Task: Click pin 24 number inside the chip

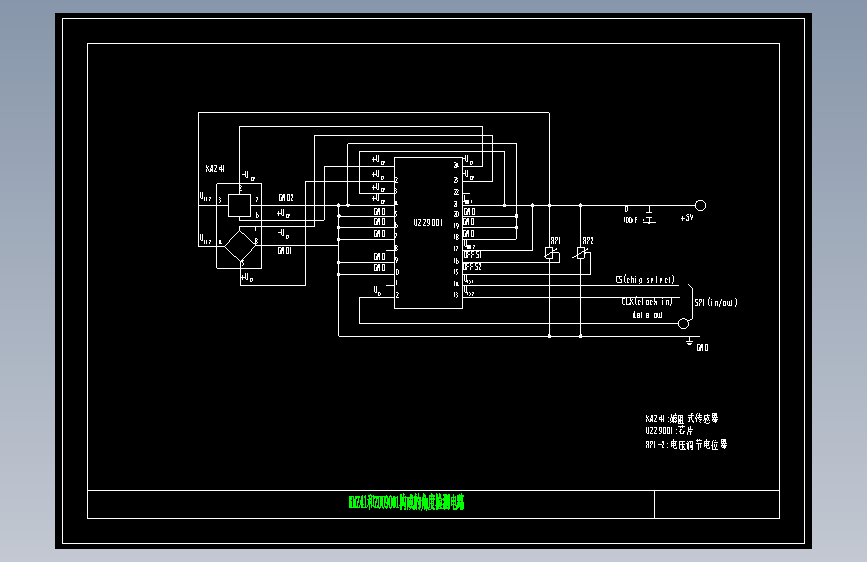Action: 456,165
